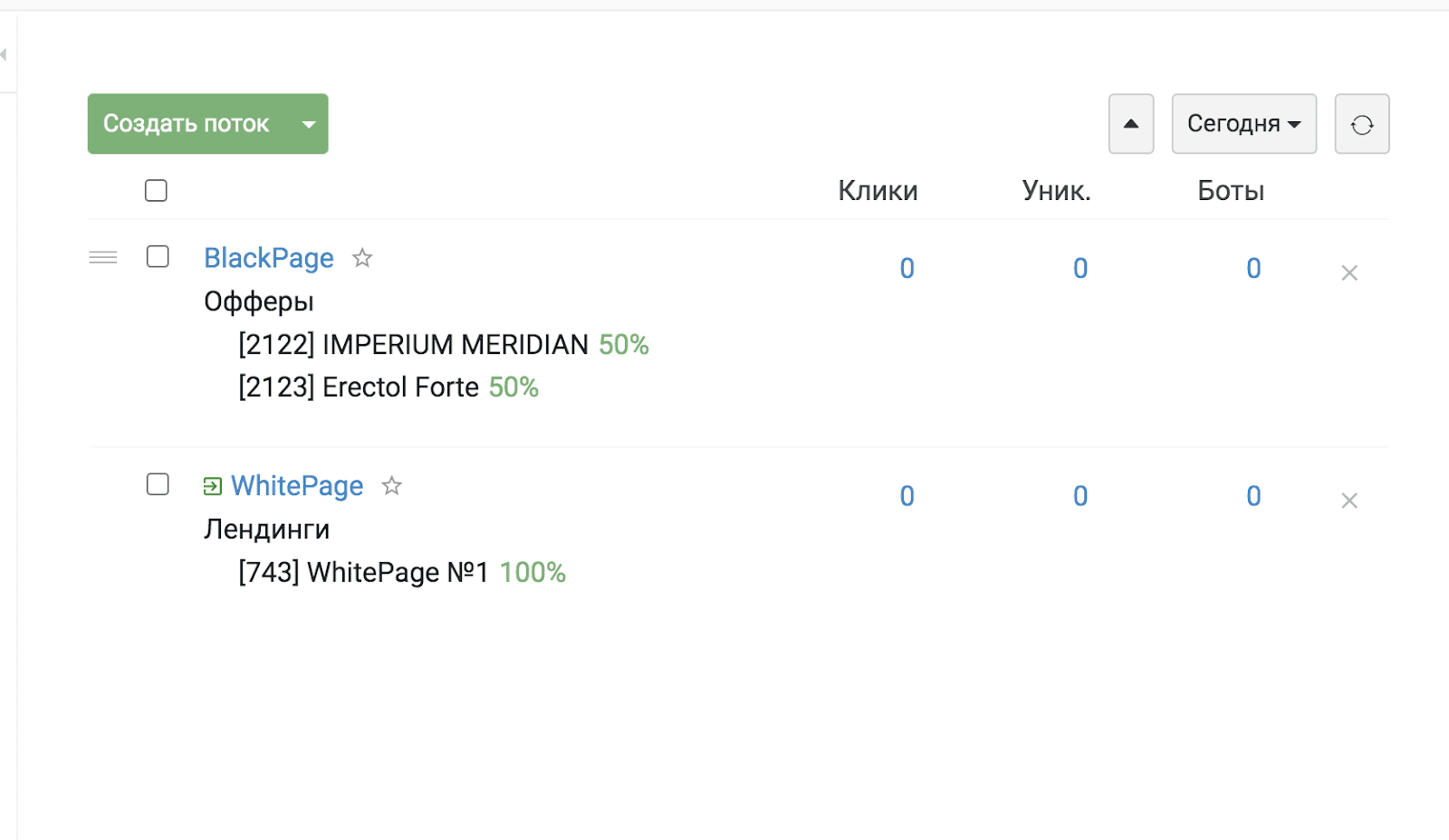Screen dimensions: 1449x840
Task: Check the WhitePage stream checkbox
Action: point(158,484)
